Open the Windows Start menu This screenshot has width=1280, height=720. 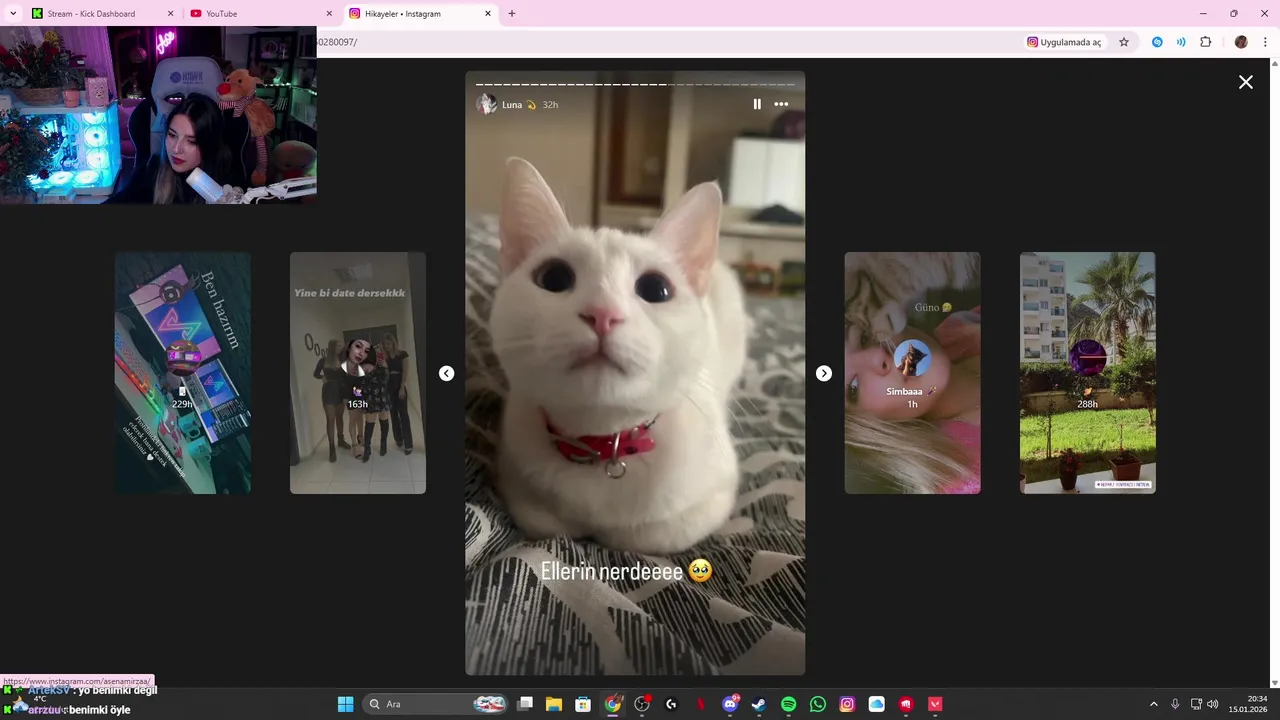point(345,704)
